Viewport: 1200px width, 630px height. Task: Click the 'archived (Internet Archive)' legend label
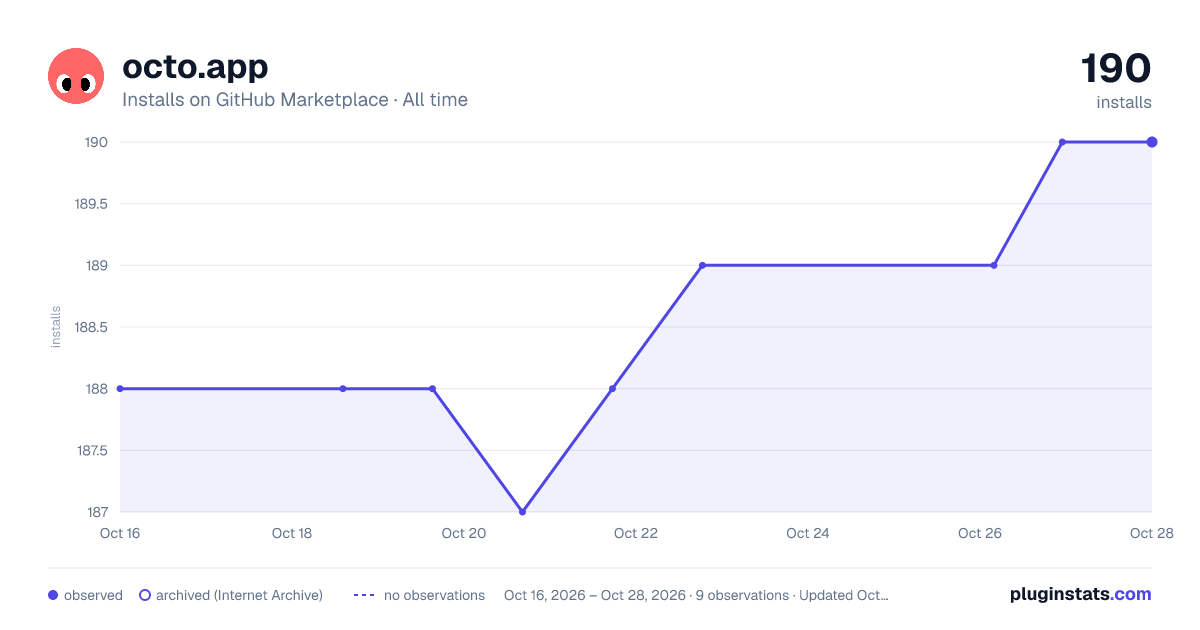tap(239, 595)
